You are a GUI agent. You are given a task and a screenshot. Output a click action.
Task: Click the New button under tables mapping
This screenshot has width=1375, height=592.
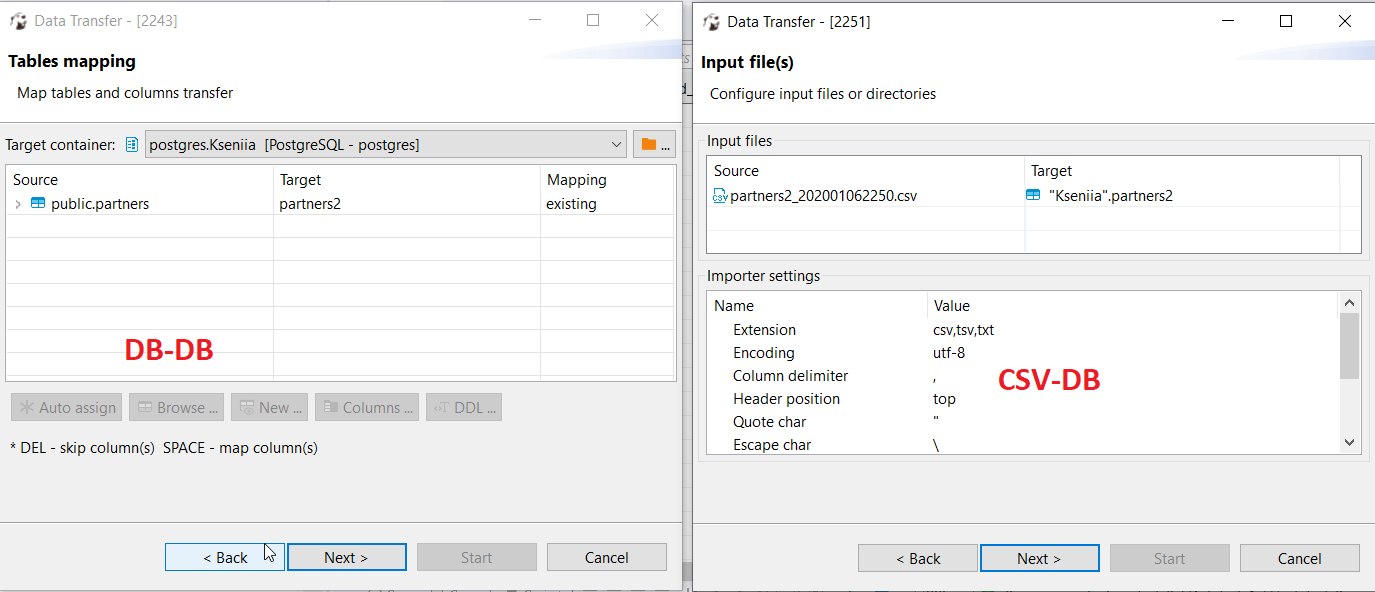point(269,407)
